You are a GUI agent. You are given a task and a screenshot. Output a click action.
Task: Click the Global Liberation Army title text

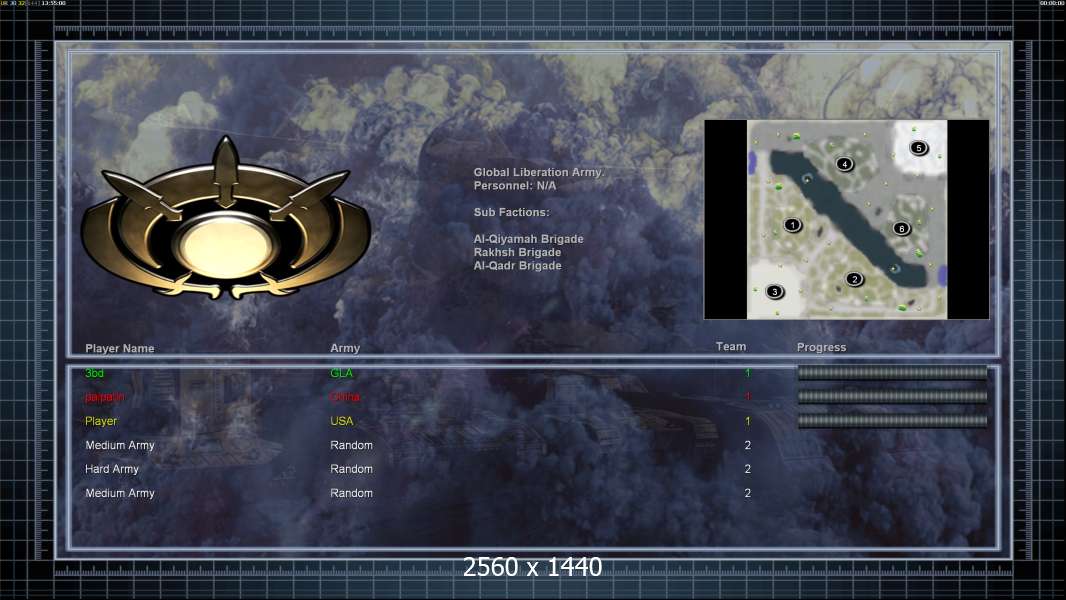click(538, 173)
